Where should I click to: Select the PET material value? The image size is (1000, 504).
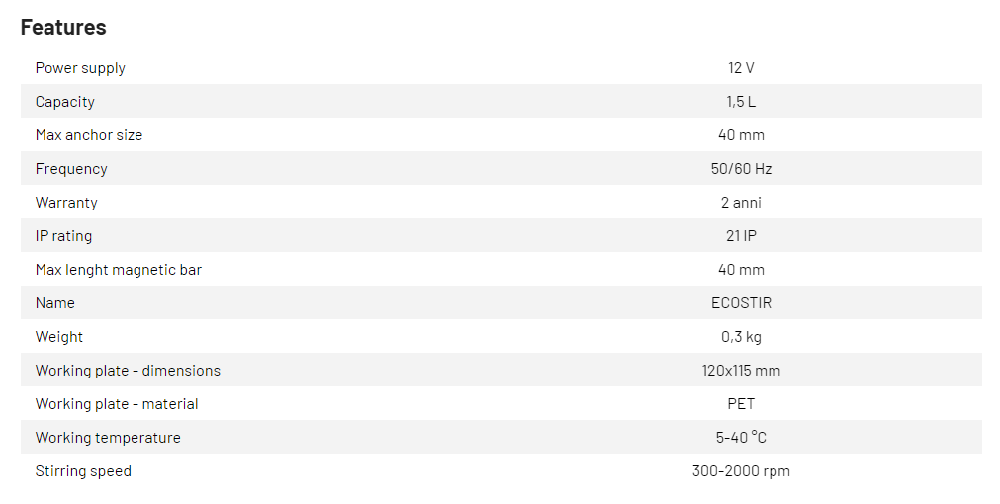click(741, 404)
